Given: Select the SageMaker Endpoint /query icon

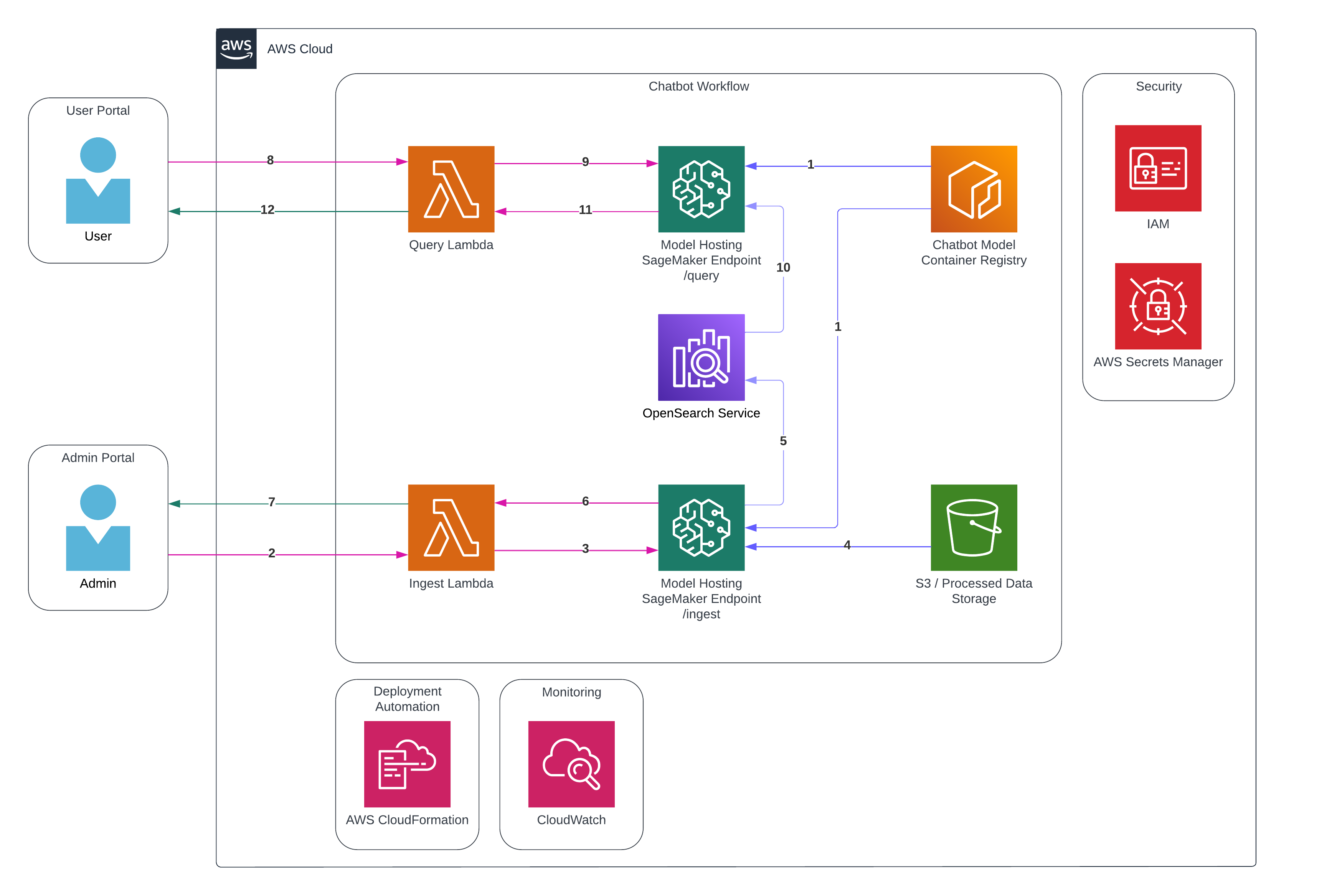Looking at the screenshot, I should 702,189.
